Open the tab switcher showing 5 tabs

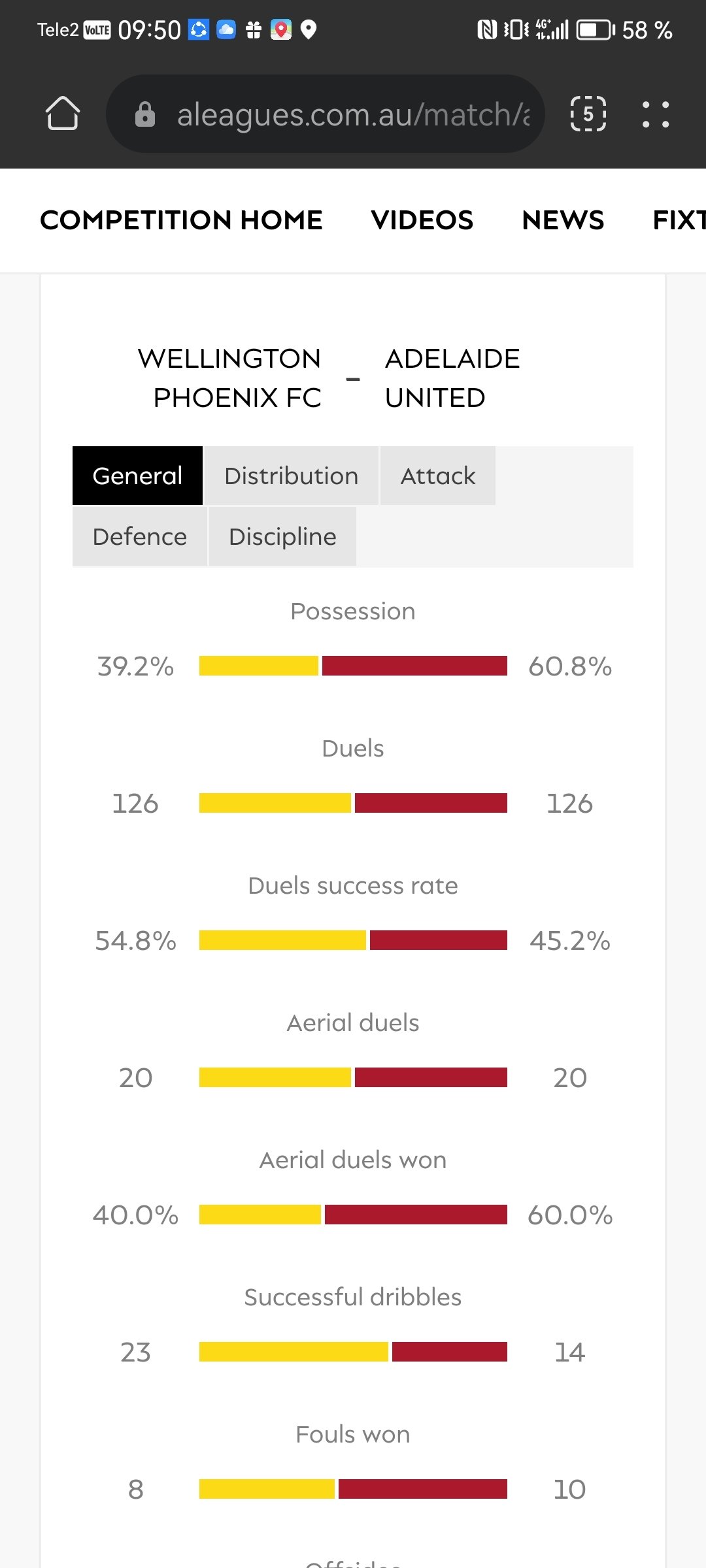click(x=588, y=114)
